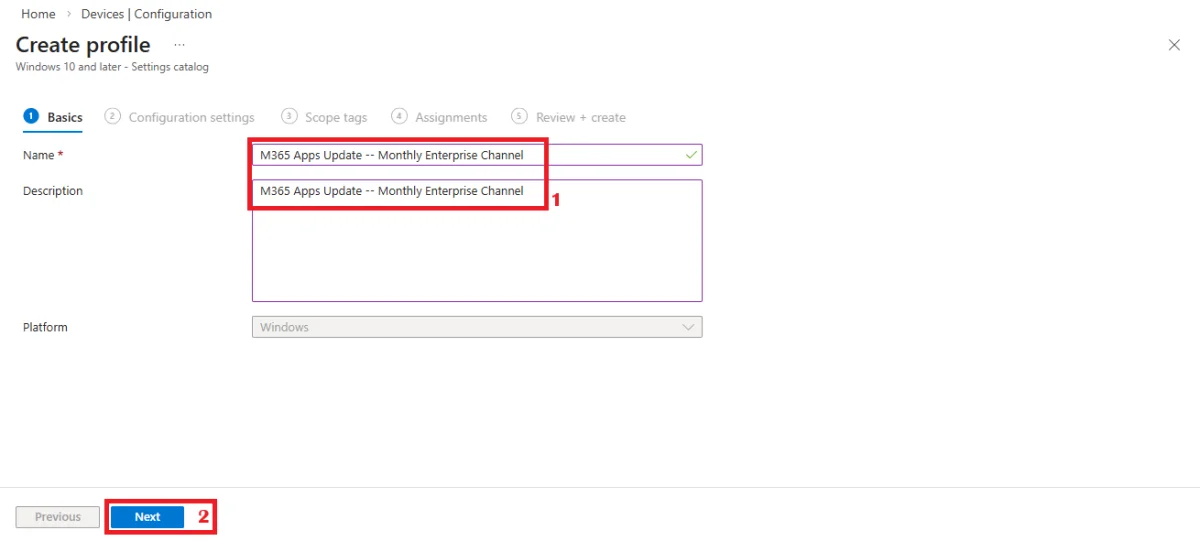The width and height of the screenshot is (1200, 541).
Task: Click inside the Description text area
Action: [476, 250]
